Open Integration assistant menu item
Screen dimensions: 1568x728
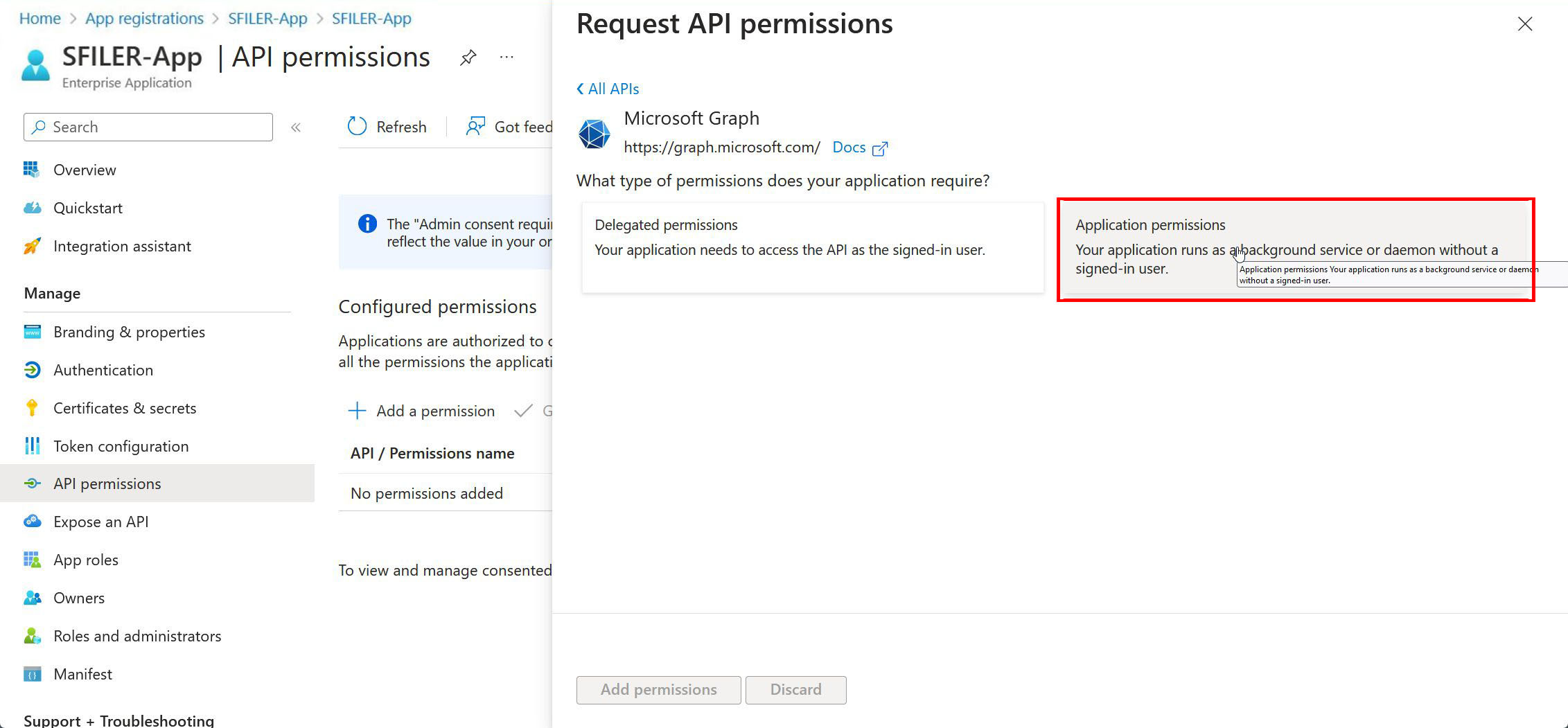point(157,246)
